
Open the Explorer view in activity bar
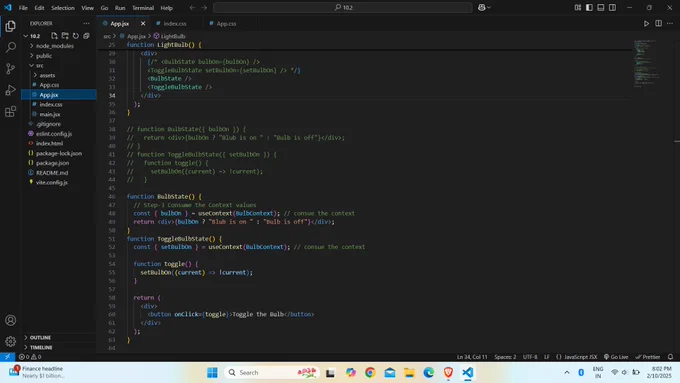tap(10, 26)
